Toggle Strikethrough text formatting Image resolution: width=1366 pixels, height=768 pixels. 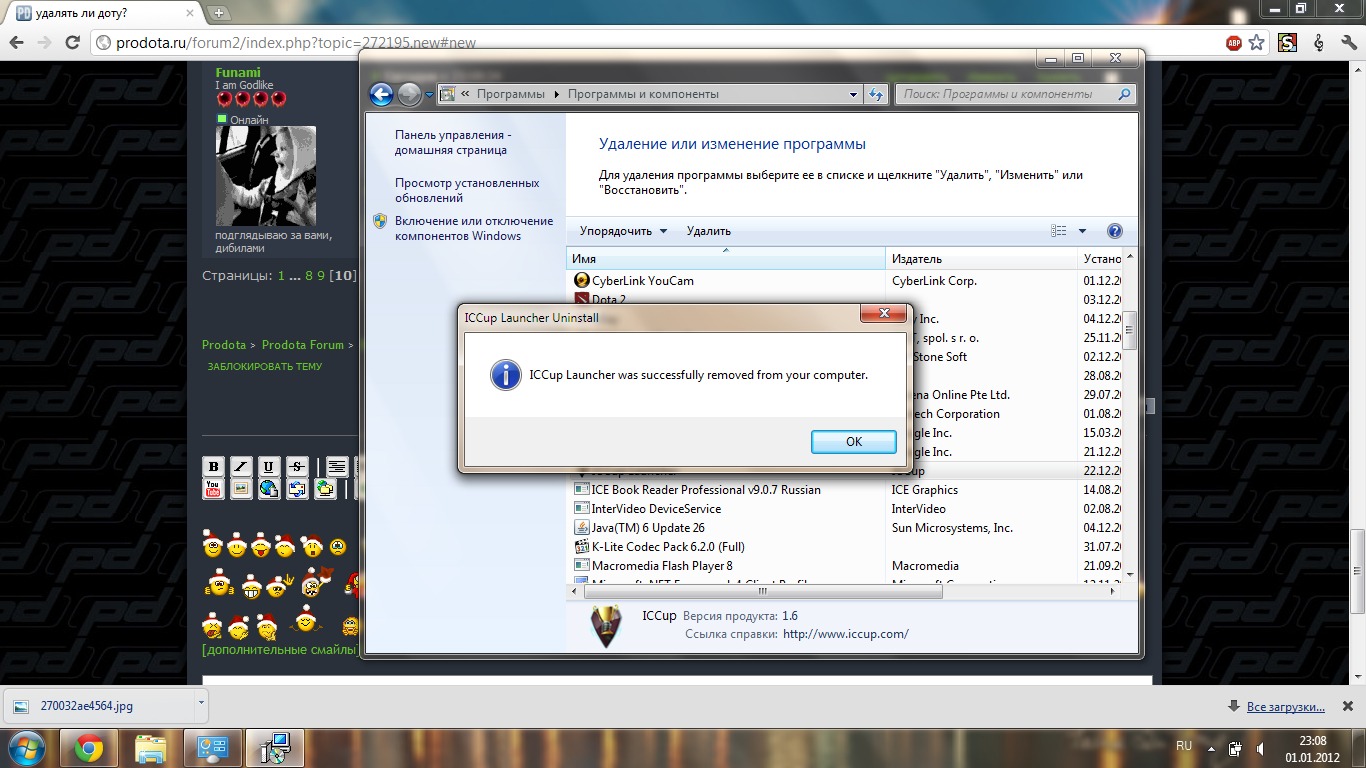297,467
